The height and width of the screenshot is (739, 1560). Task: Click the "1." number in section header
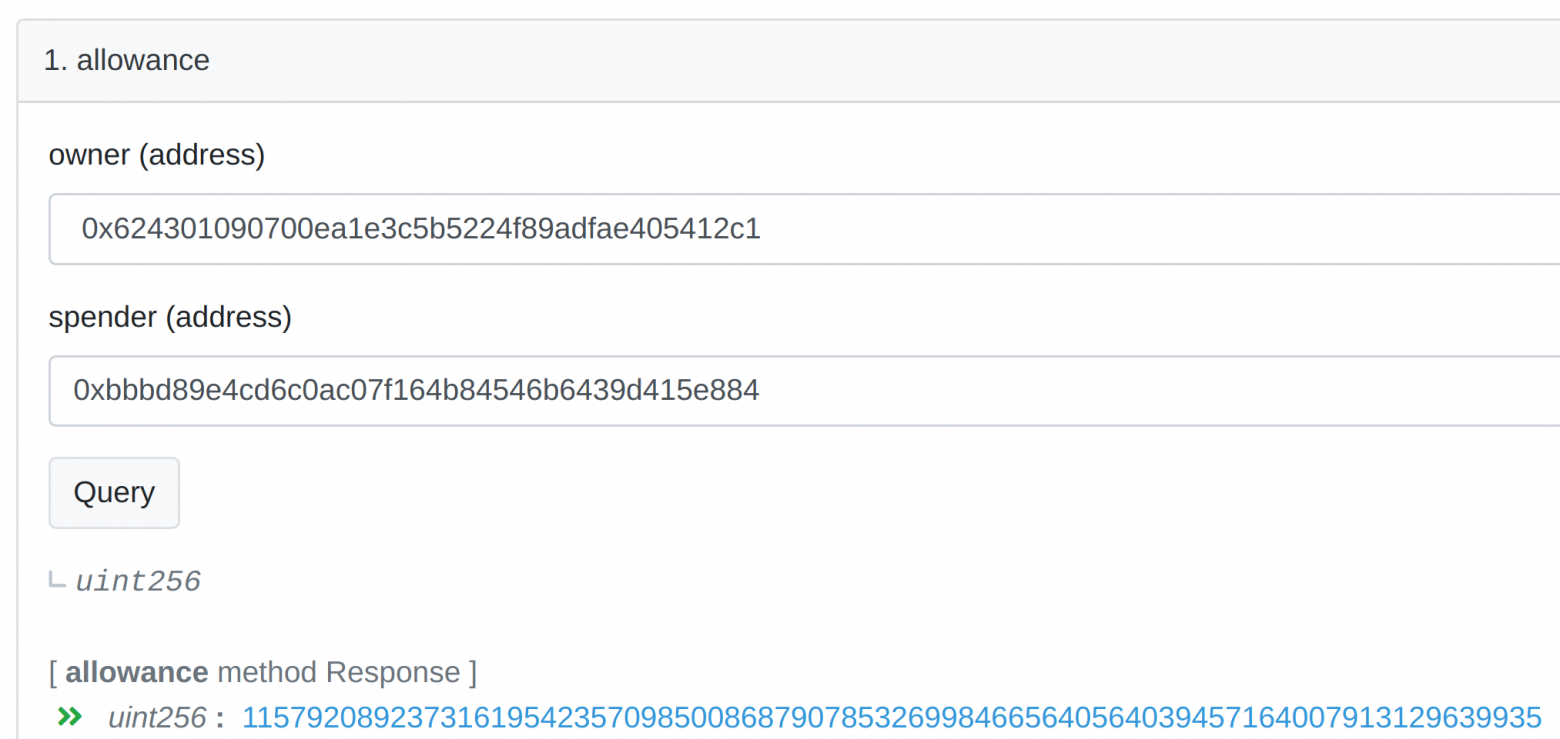(x=54, y=60)
